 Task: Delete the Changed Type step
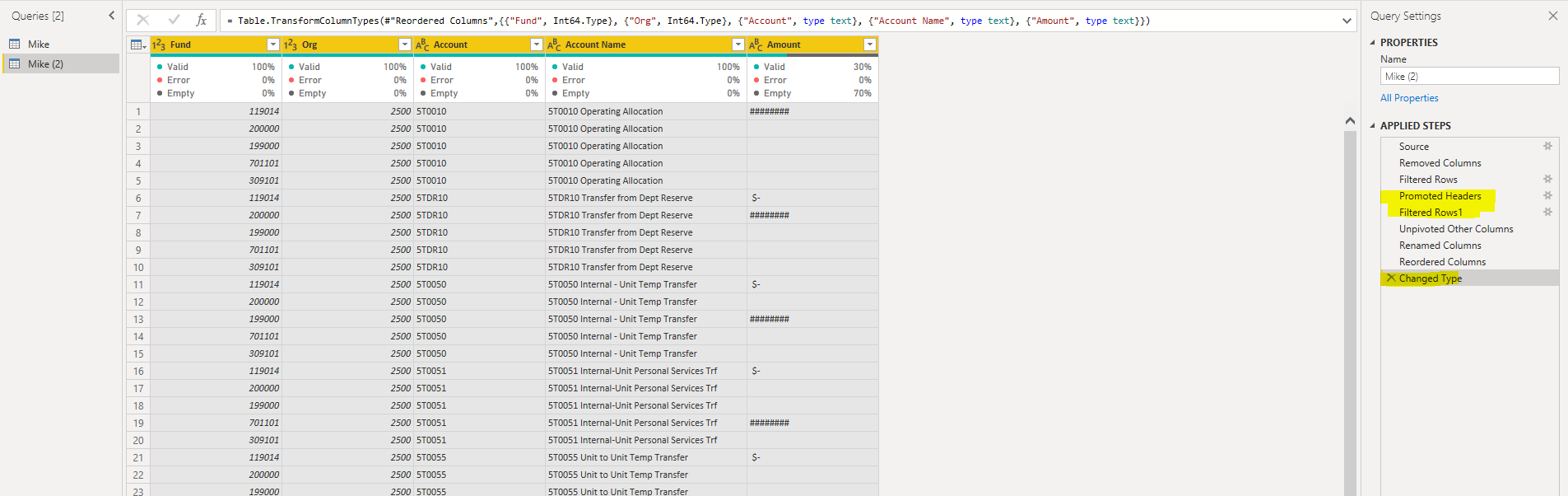click(1391, 278)
